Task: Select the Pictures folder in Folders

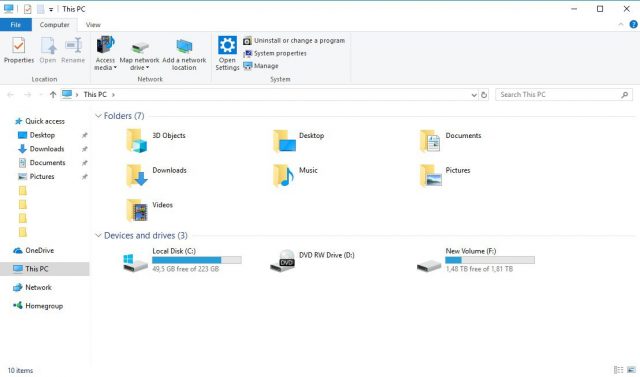Action: pyautogui.click(x=445, y=175)
